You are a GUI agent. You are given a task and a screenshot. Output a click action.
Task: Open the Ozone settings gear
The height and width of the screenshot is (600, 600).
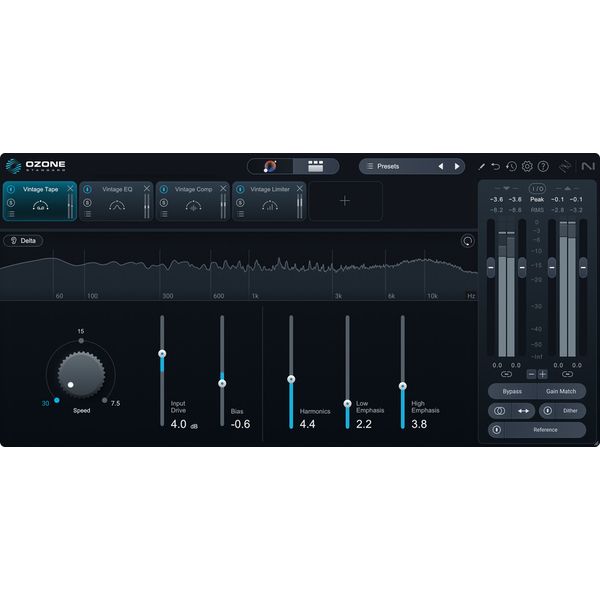coord(527,166)
